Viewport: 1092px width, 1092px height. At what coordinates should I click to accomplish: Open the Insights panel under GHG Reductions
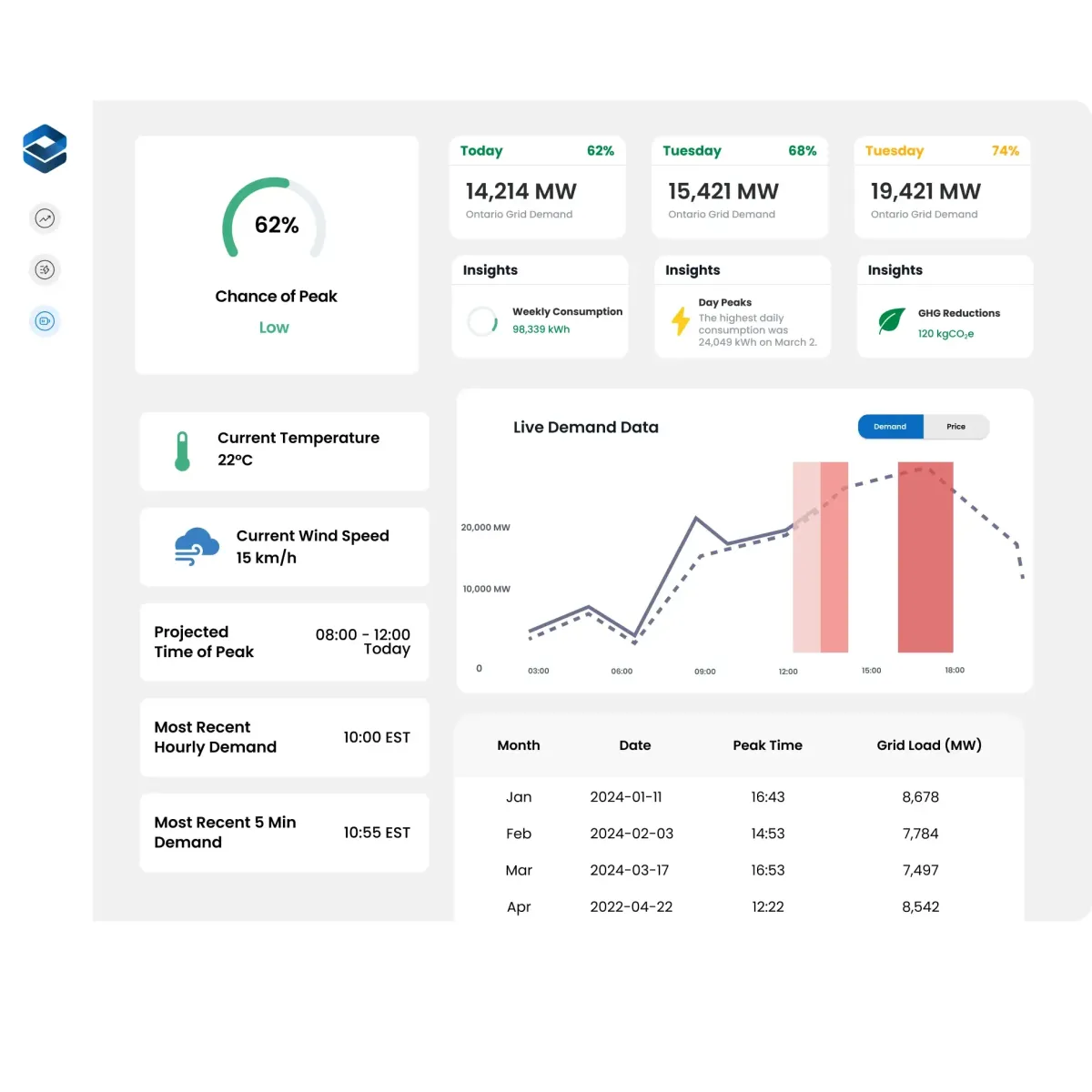coord(895,269)
